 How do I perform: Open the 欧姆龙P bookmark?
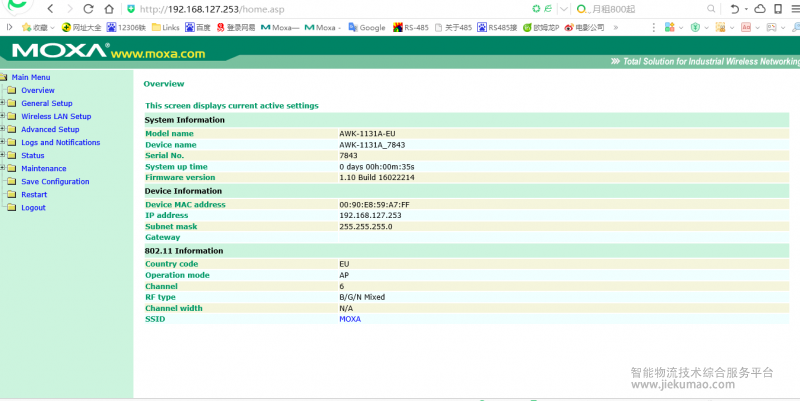[x=541, y=28]
